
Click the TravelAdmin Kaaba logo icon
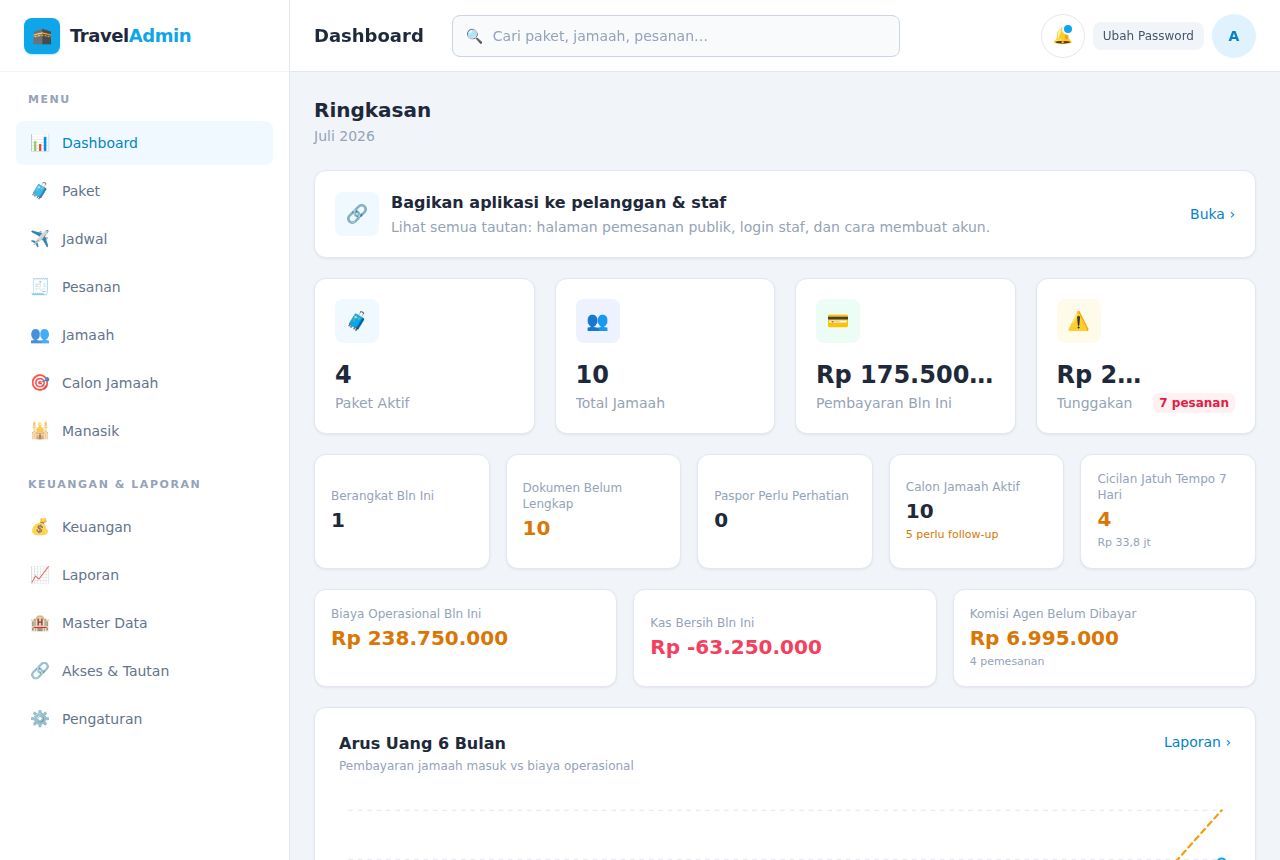pyautogui.click(x=42, y=36)
